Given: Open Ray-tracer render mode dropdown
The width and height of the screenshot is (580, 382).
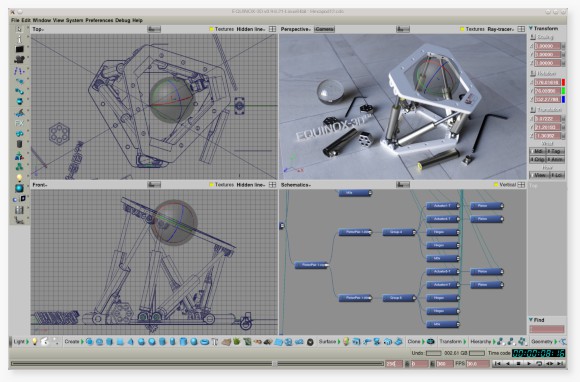Looking at the screenshot, I should point(501,29).
